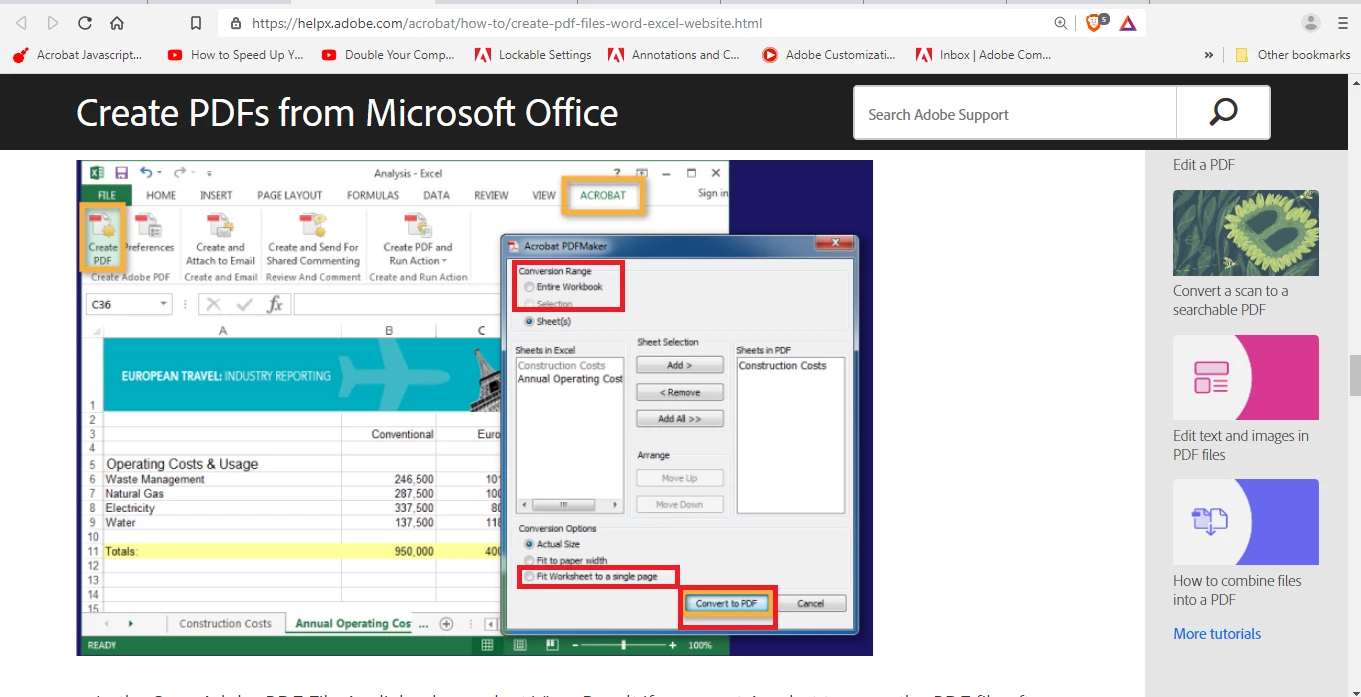The width and height of the screenshot is (1361, 697).
Task: Open the Other bookmarks folder
Action: click(x=1293, y=55)
